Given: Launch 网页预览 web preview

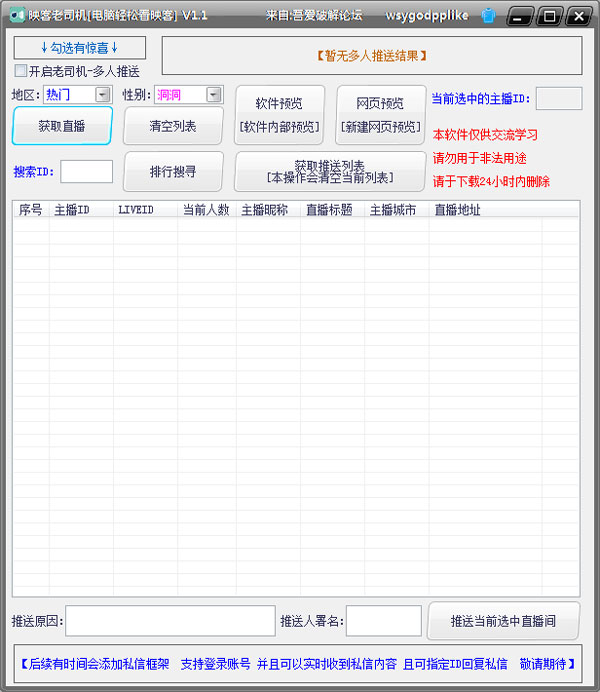Looking at the screenshot, I should coord(380,114).
